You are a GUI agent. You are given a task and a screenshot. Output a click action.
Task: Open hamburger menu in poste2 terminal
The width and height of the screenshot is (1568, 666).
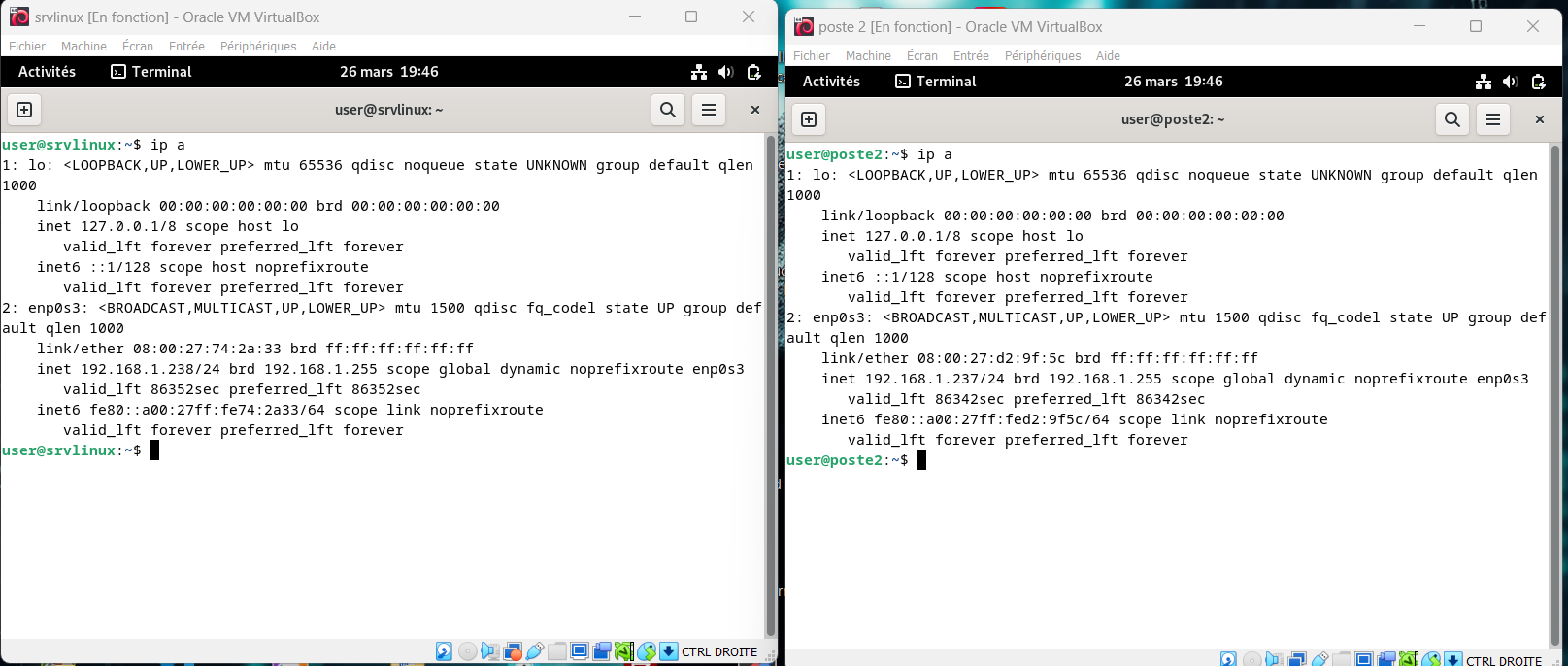coord(1493,119)
